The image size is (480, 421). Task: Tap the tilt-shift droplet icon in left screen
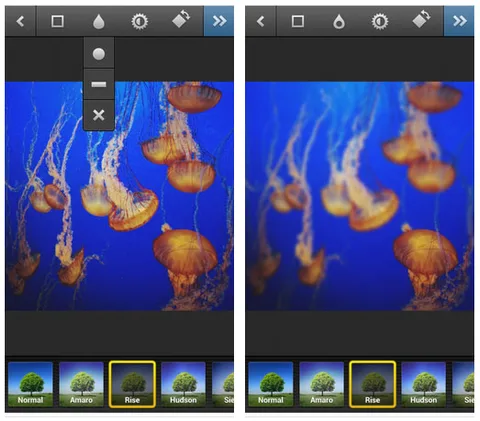99,22
